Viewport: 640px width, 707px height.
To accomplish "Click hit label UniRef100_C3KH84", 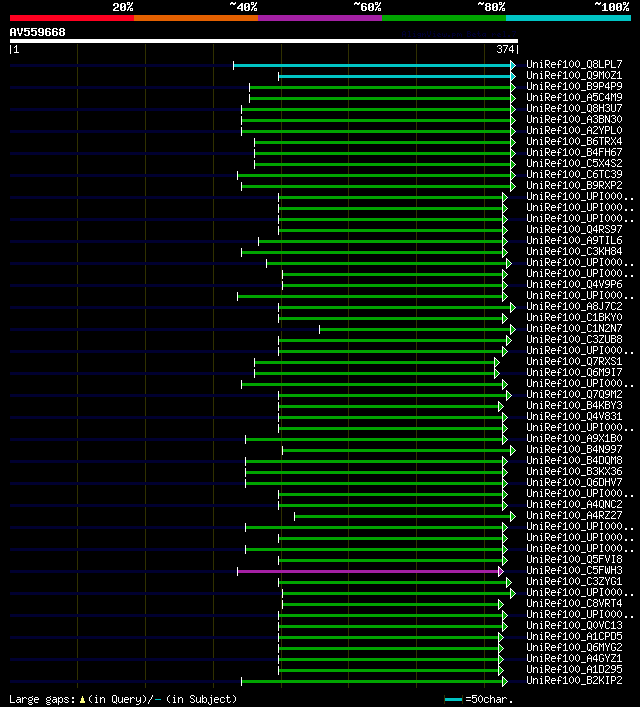I will coord(574,251).
